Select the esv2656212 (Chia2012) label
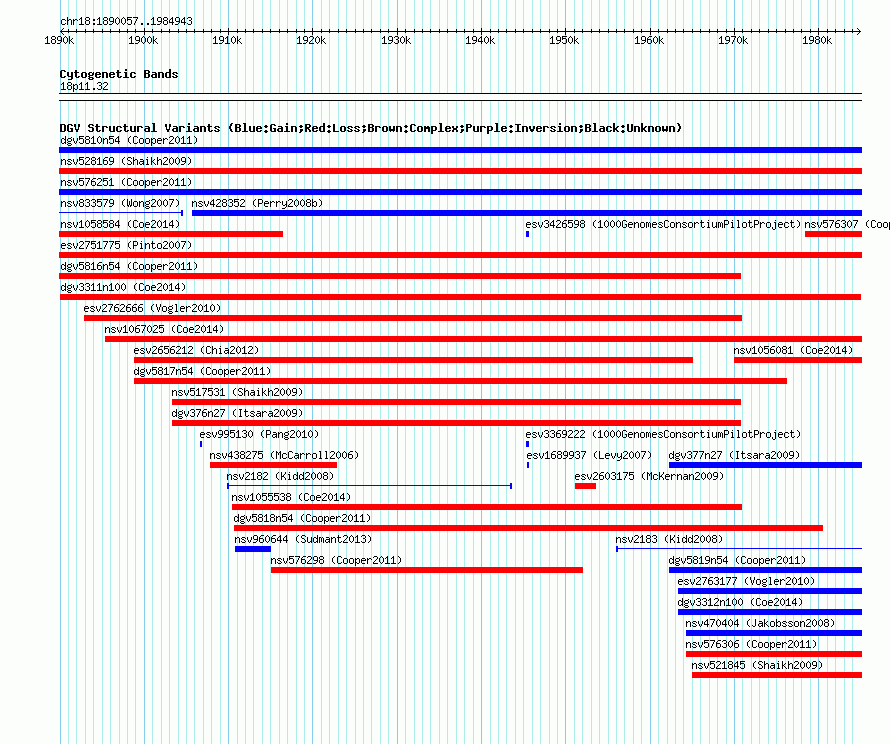The height and width of the screenshot is (744, 890). coord(196,350)
